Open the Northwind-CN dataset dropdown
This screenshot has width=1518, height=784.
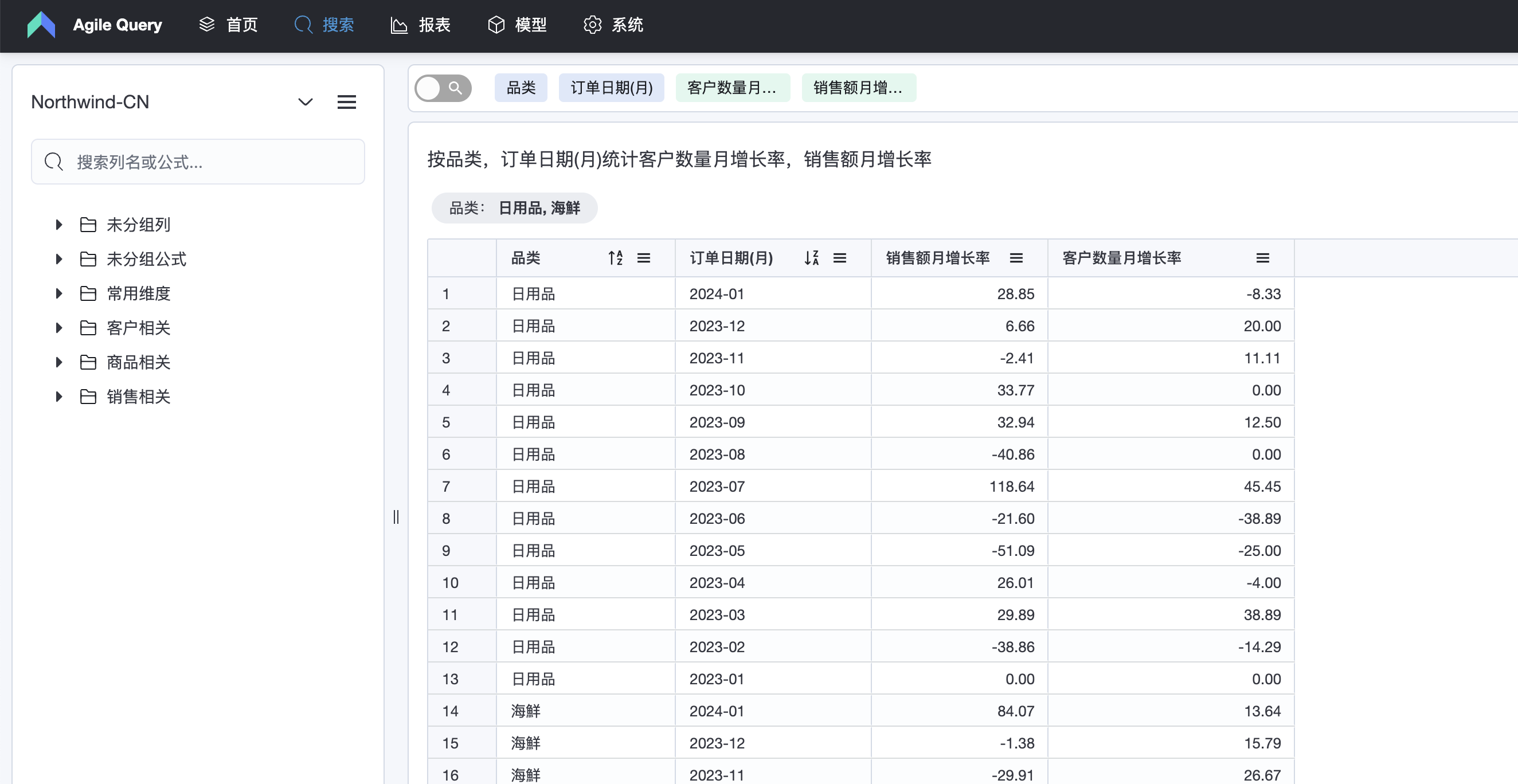305,102
